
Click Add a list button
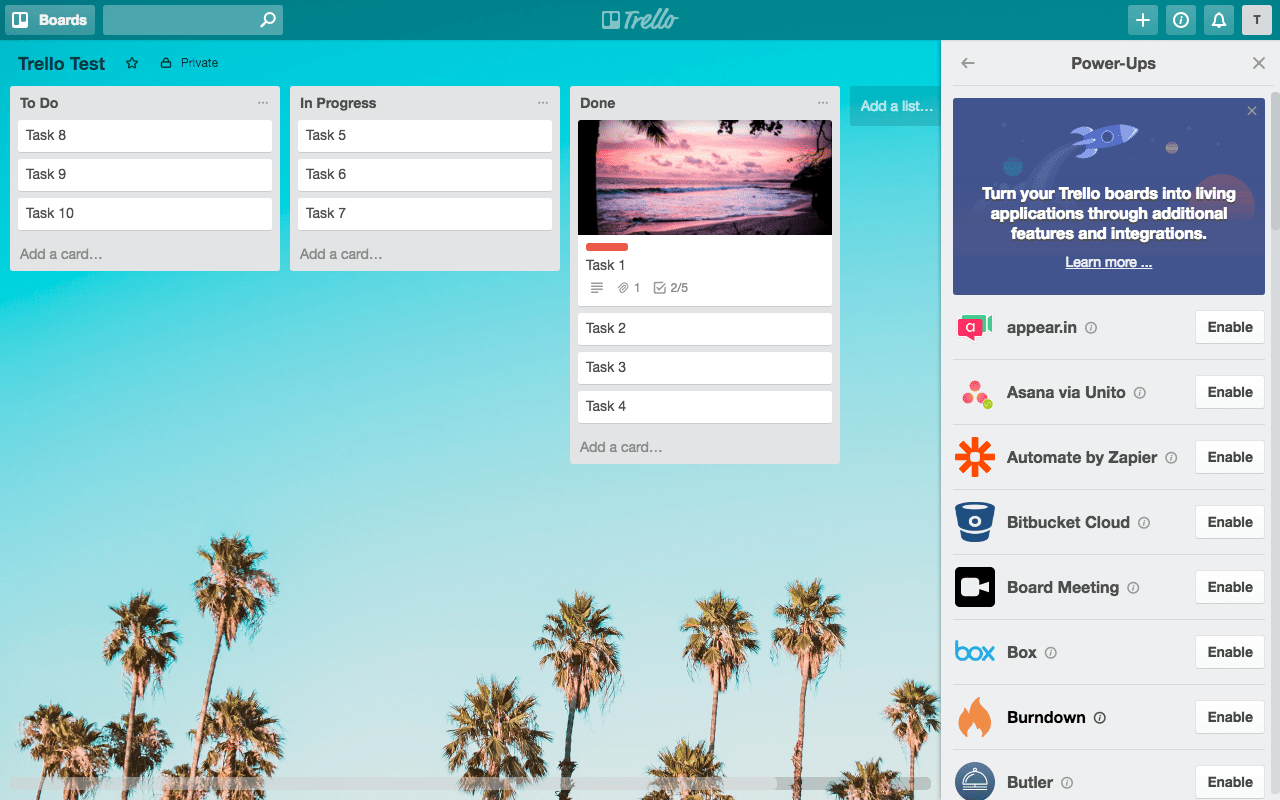pyautogui.click(x=895, y=106)
